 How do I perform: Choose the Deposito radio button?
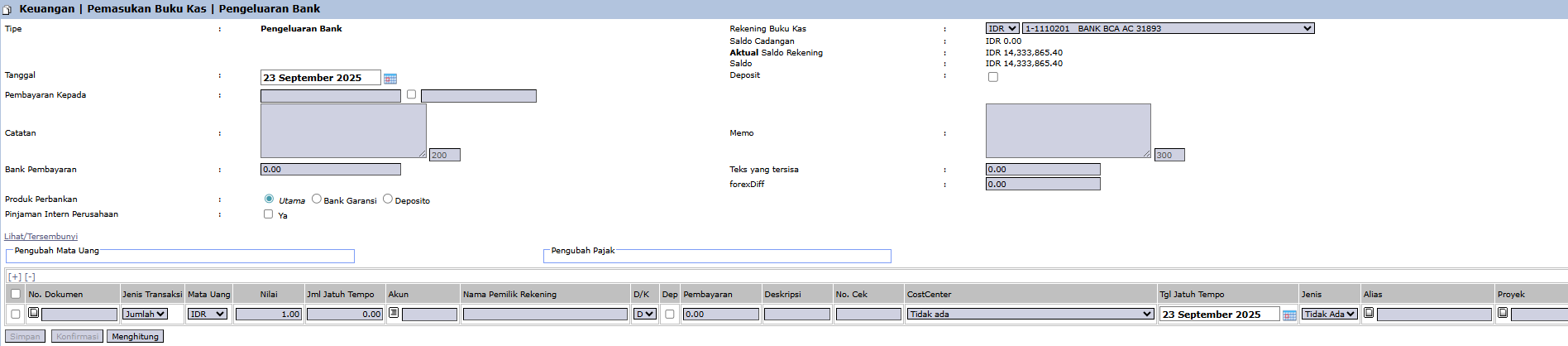point(388,199)
